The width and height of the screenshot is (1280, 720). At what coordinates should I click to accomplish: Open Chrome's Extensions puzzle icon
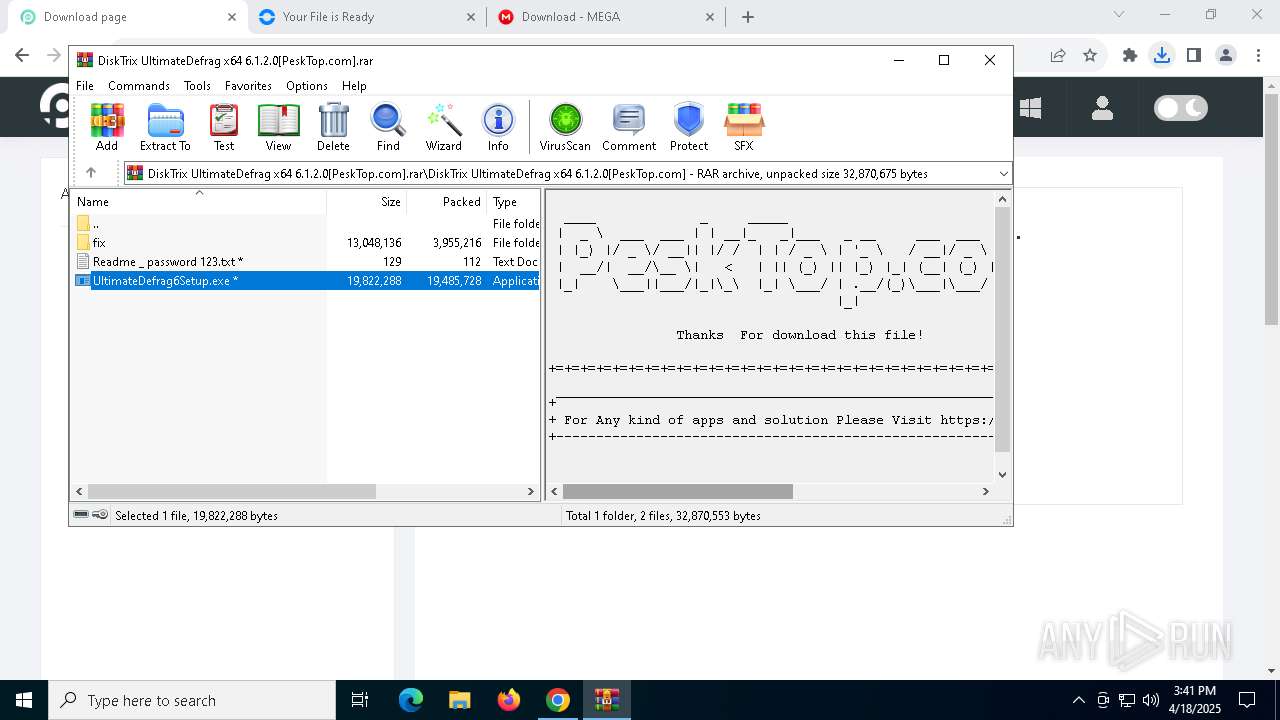pos(1130,56)
